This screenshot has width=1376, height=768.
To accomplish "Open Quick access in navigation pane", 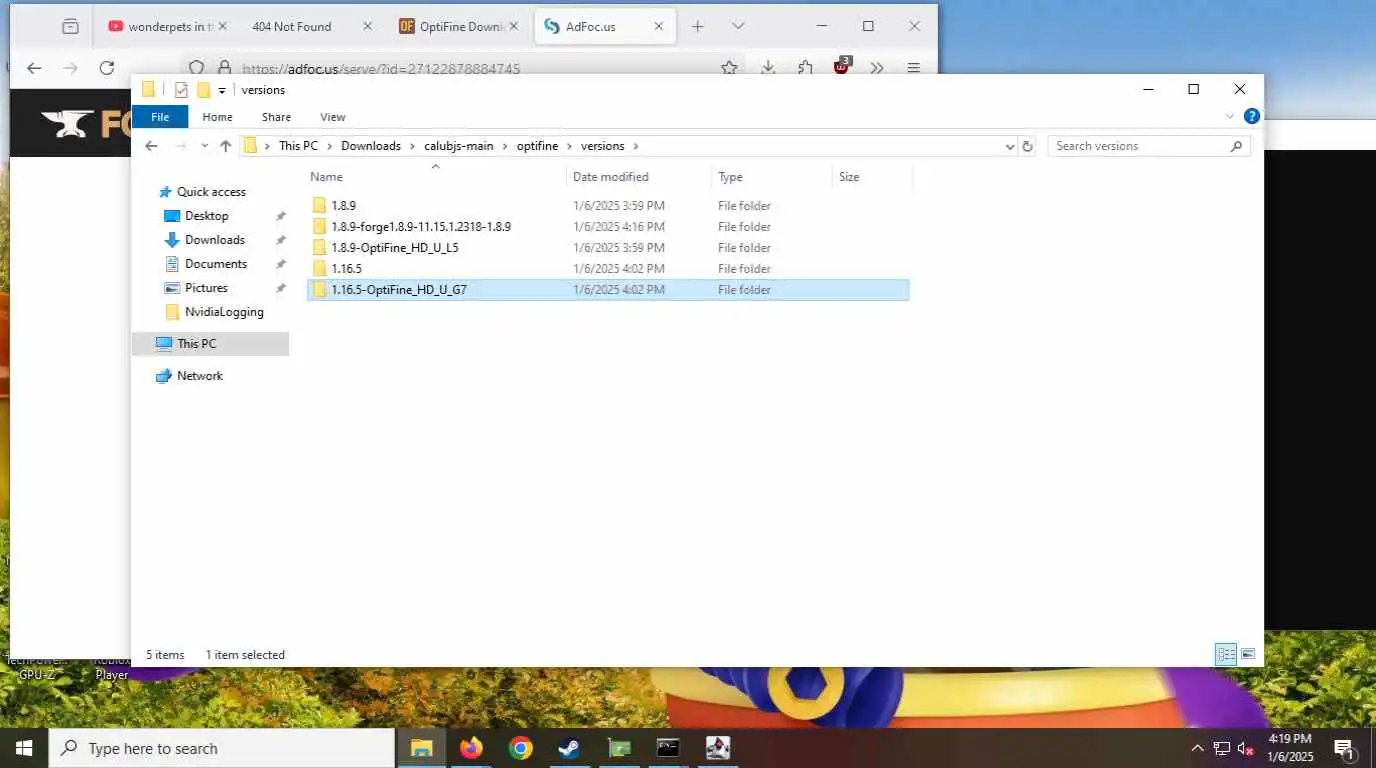I will pos(211,192).
